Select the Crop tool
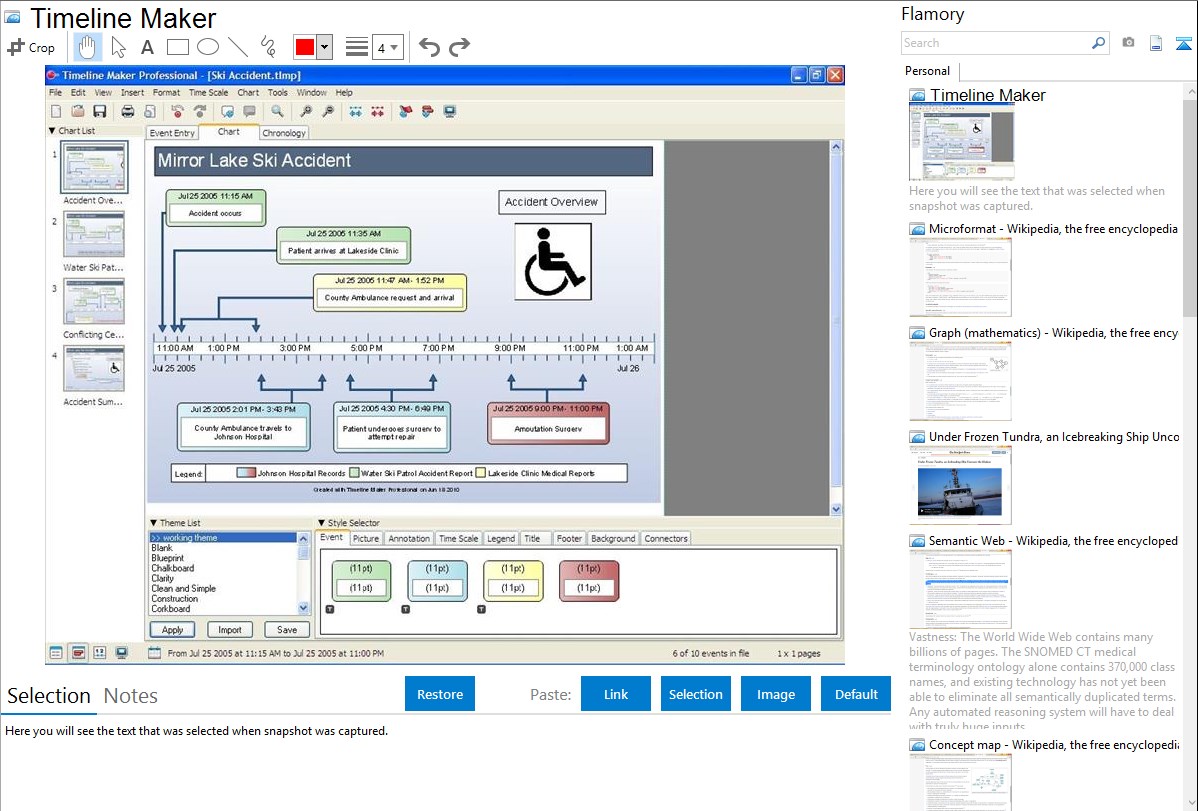 pos(31,47)
